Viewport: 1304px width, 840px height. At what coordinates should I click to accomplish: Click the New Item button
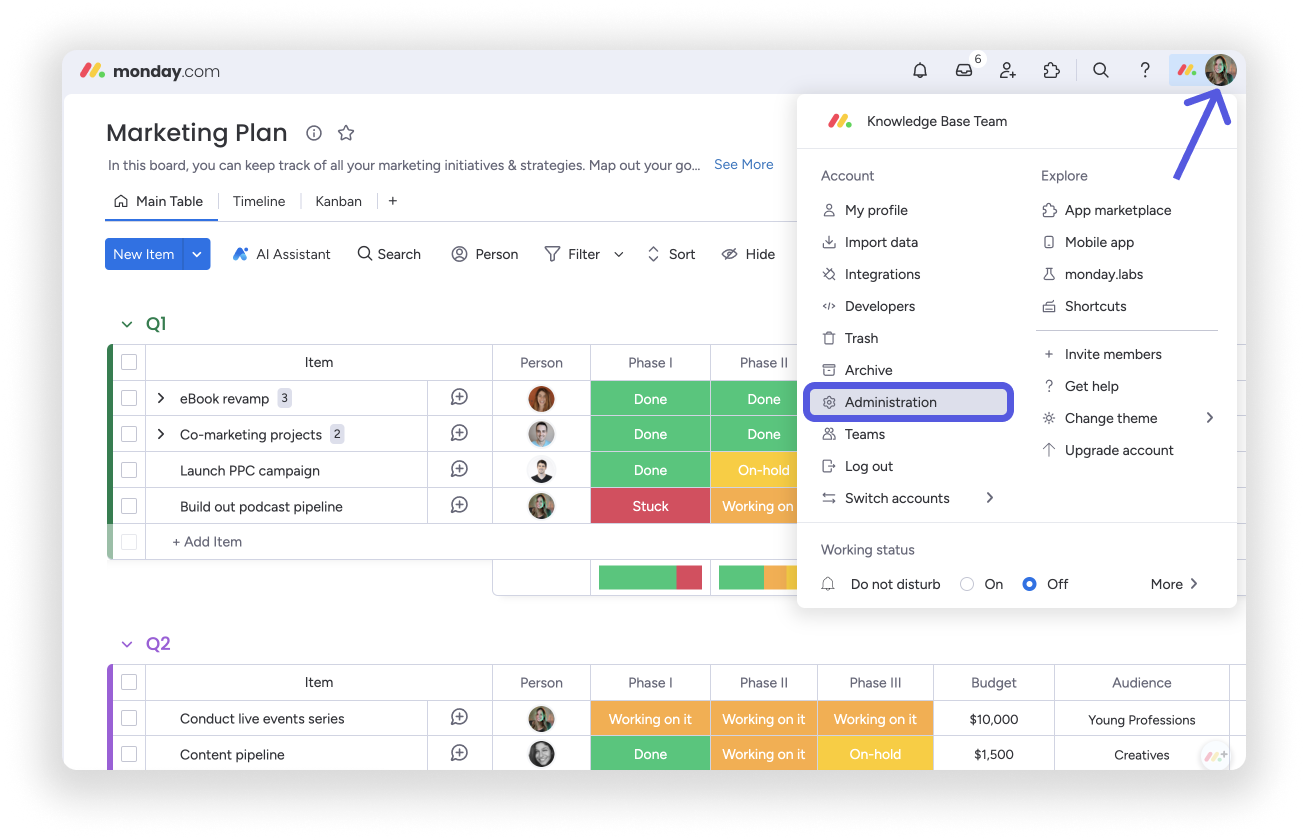tap(144, 254)
